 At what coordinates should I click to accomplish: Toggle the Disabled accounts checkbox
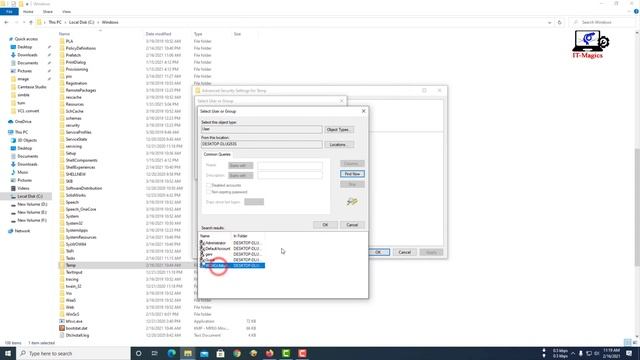pyautogui.click(x=209, y=185)
